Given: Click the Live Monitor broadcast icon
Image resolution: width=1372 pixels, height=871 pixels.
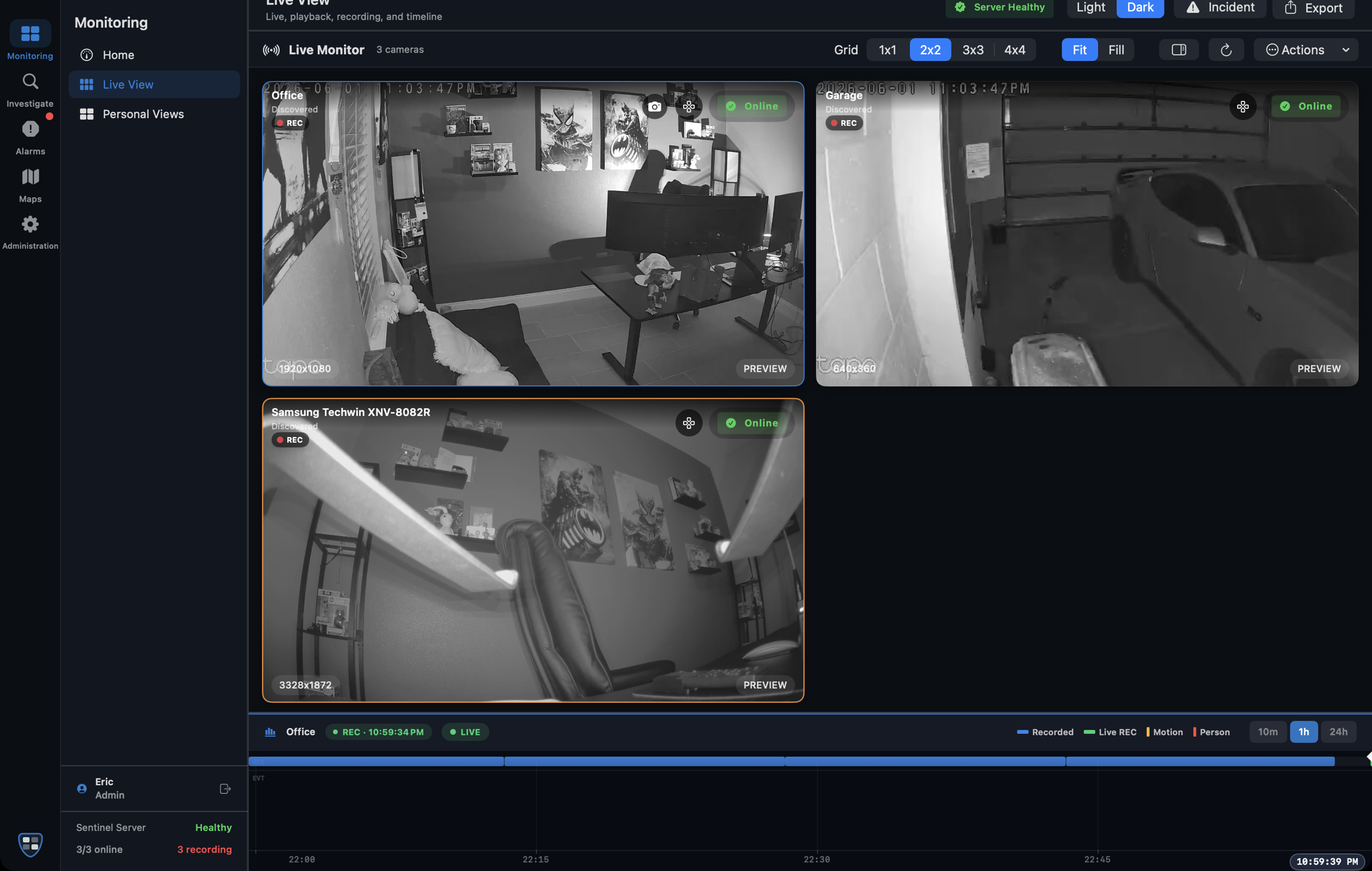Looking at the screenshot, I should pyautogui.click(x=271, y=50).
